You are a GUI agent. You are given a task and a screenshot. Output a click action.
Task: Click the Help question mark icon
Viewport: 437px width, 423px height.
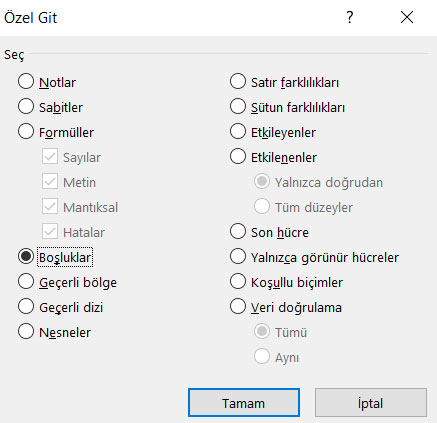point(349,17)
